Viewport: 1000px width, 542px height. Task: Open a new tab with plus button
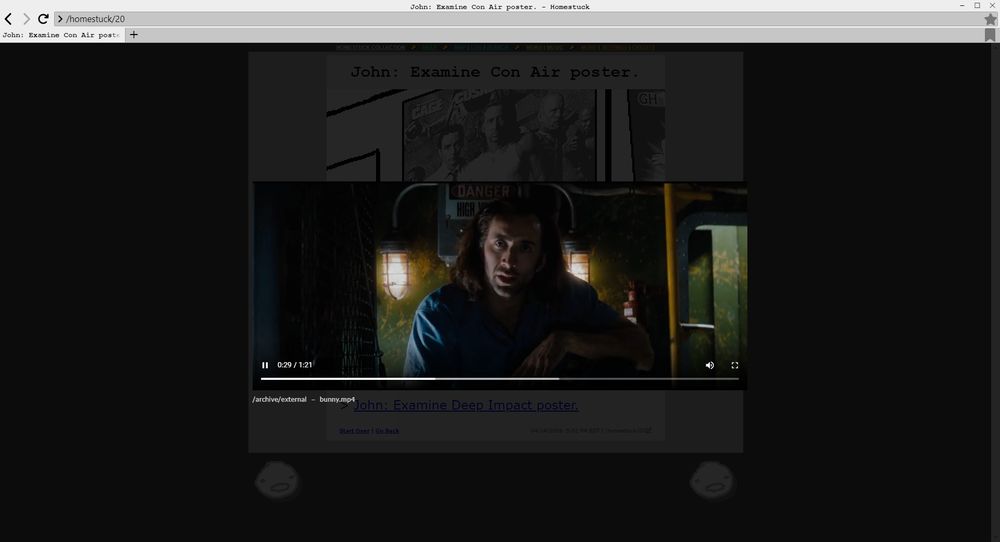click(133, 35)
